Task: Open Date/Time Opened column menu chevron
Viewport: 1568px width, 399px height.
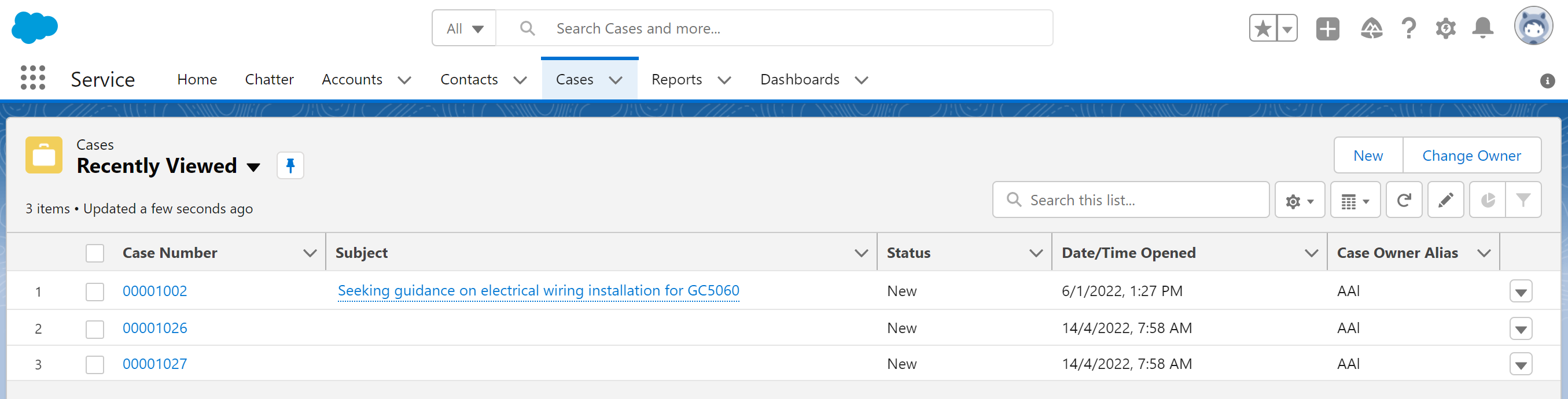Action: coord(1311,253)
